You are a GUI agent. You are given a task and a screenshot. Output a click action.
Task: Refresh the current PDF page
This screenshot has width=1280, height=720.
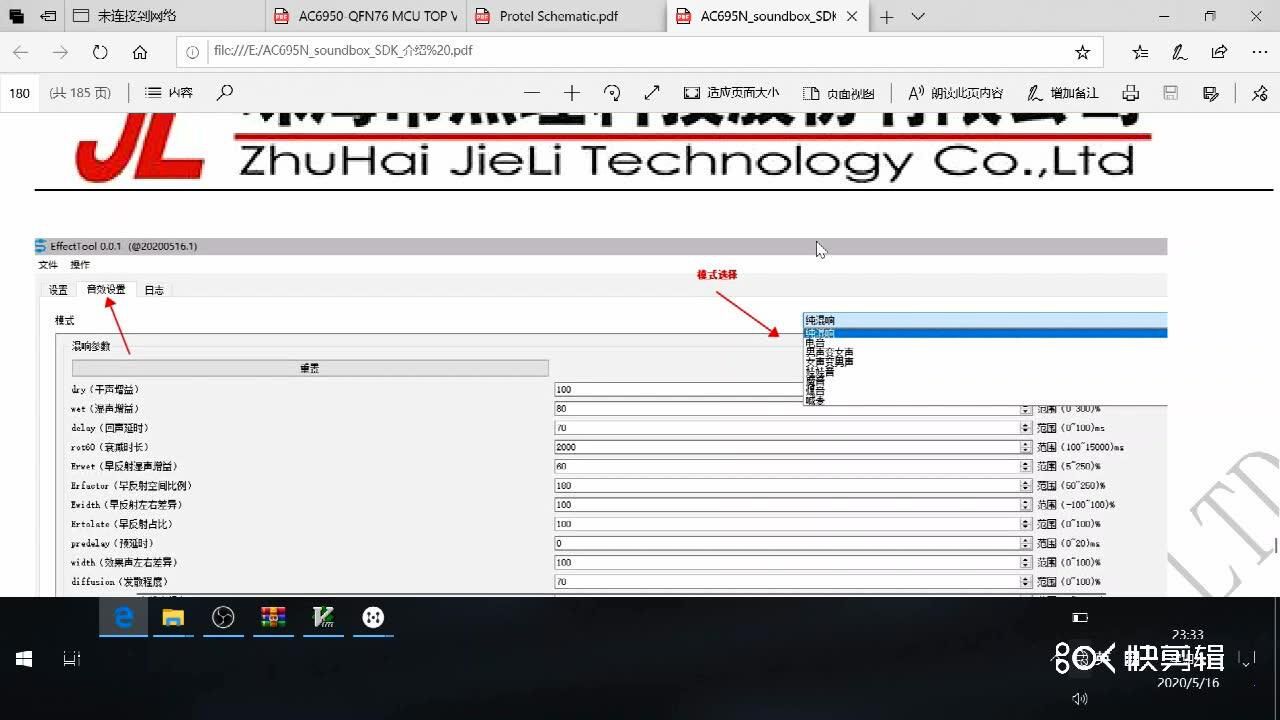click(x=100, y=52)
